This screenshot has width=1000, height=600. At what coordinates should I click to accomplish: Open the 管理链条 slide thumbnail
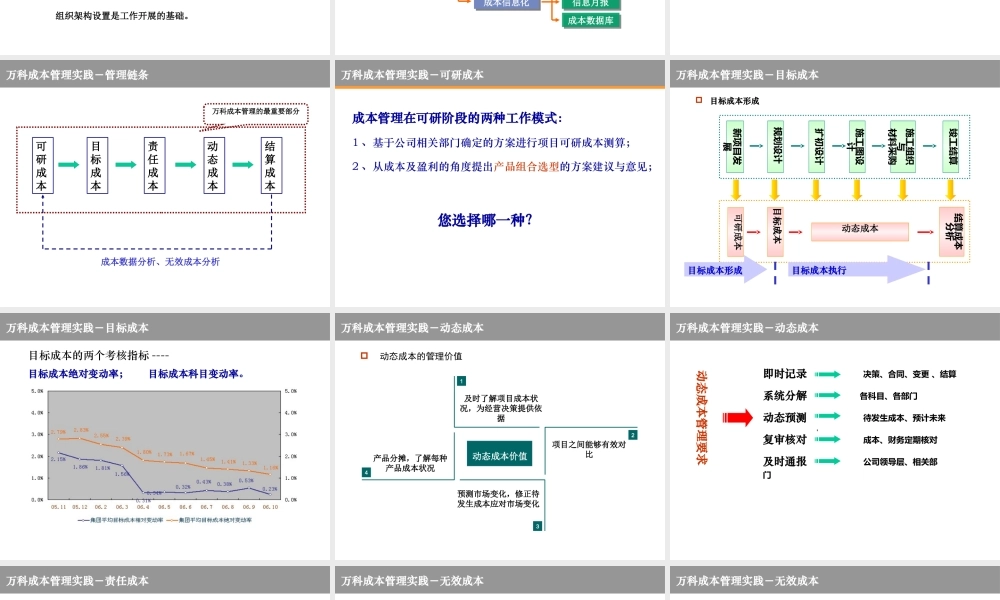tap(165, 183)
